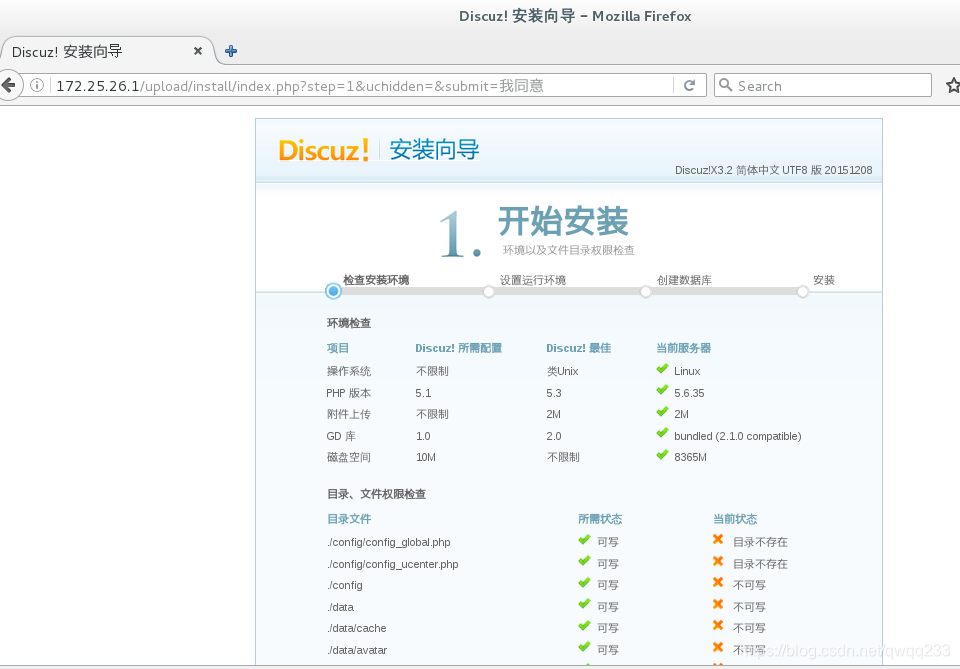Close the Discuz! 安装向导 tab

click(x=198, y=51)
